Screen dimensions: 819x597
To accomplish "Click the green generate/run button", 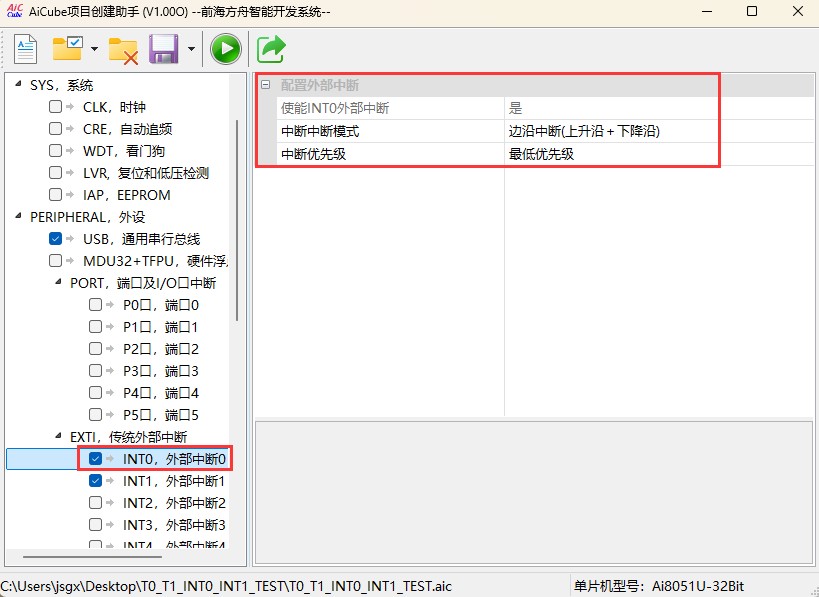I will tap(226, 49).
